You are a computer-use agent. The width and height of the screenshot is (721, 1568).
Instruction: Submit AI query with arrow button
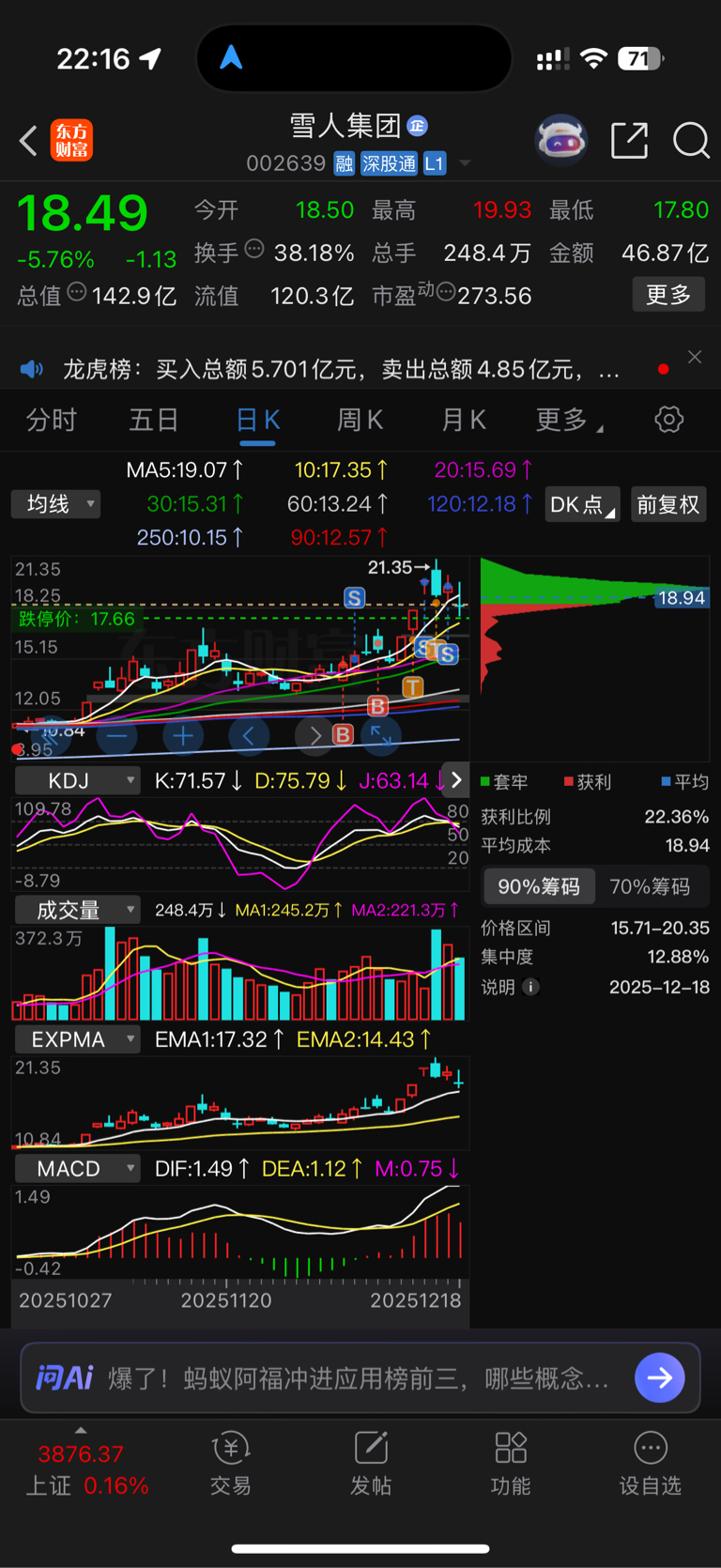point(659,1377)
